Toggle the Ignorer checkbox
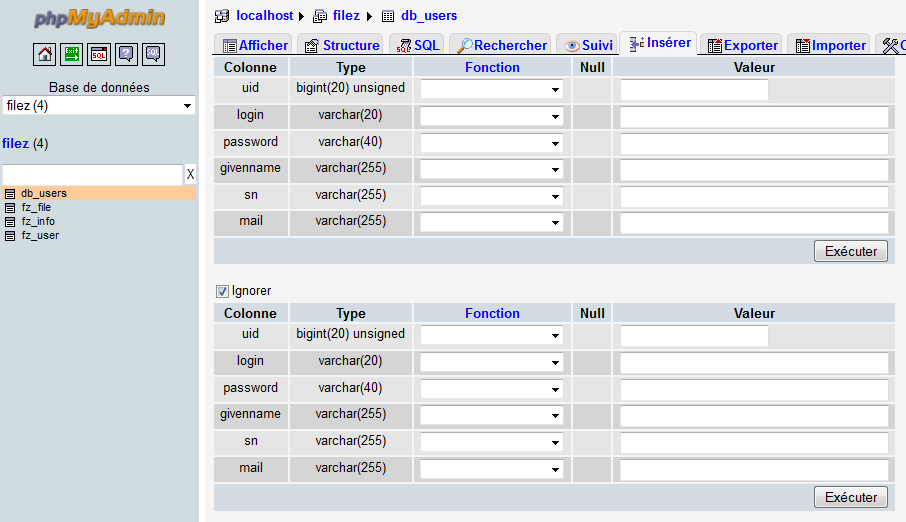Viewport: 906px width, 522px height. [222, 291]
